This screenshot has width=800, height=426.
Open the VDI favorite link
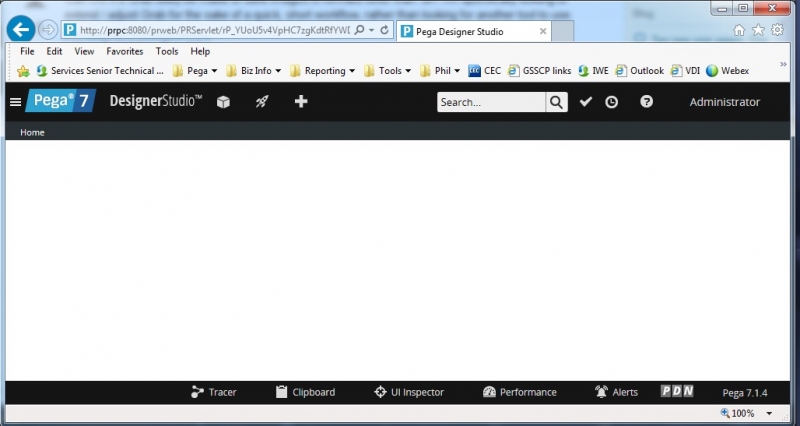[685, 71]
